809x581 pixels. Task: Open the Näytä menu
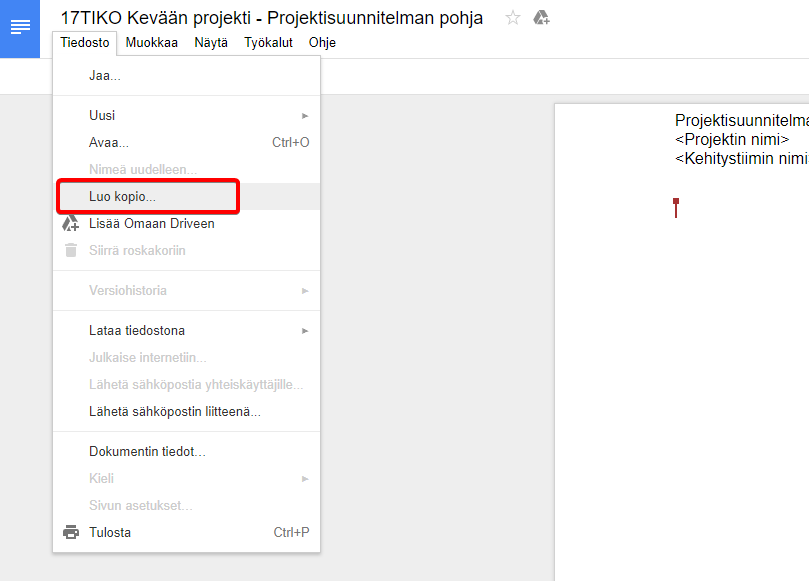point(211,43)
